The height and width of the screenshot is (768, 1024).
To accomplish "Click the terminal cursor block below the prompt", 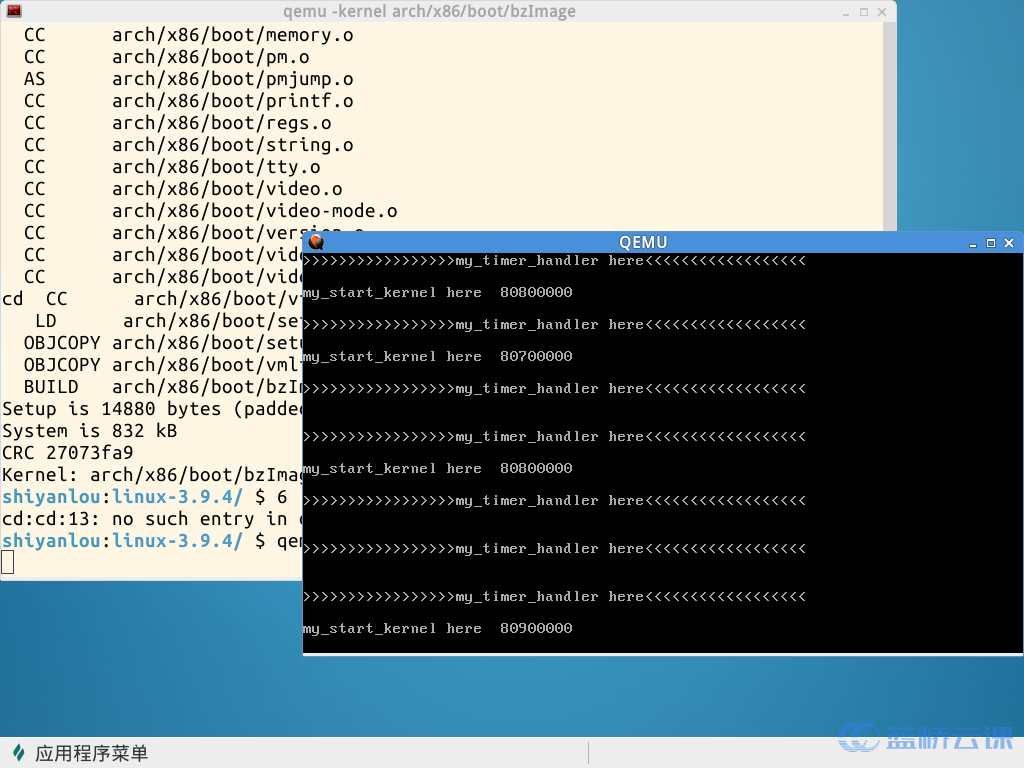I will click(x=8, y=562).
